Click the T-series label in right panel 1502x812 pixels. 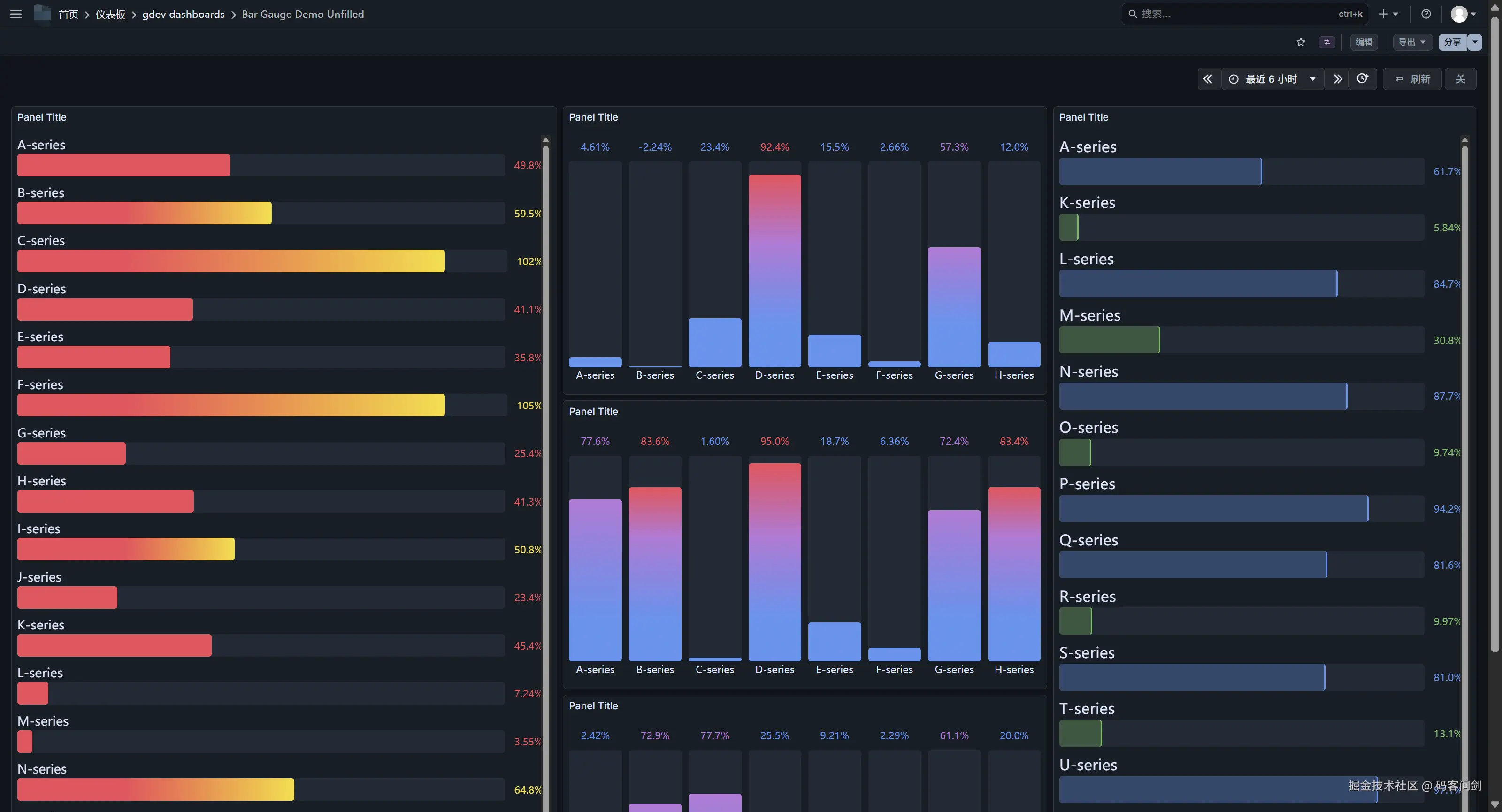pos(1087,709)
